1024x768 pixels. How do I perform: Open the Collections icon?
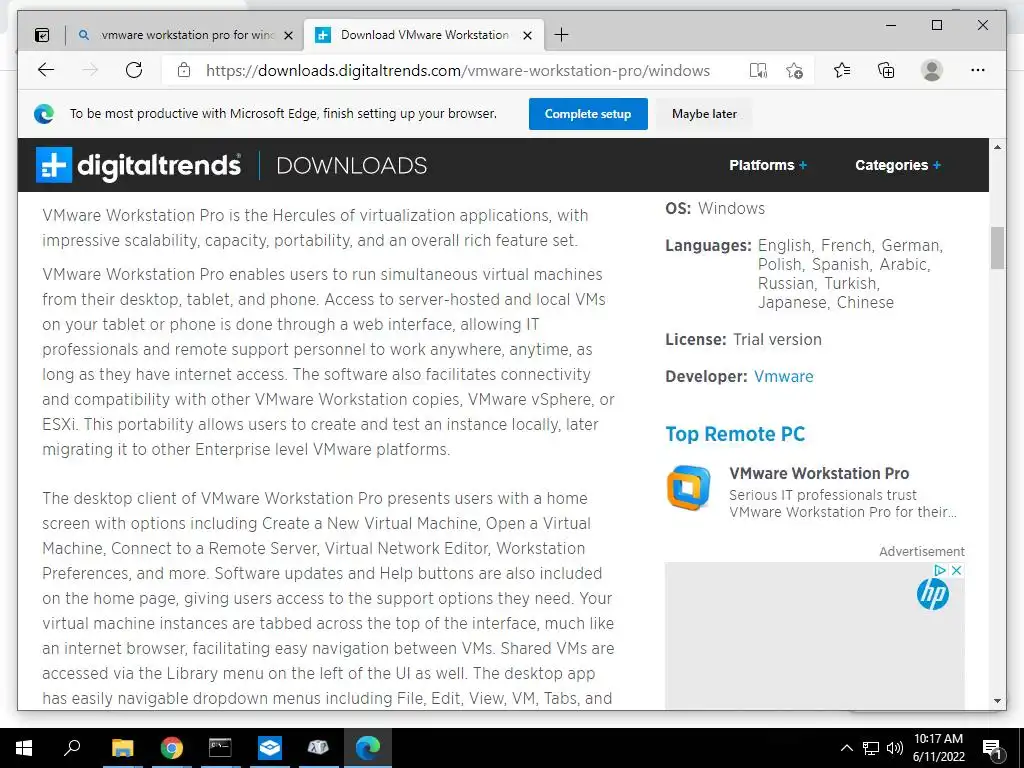pyautogui.click(x=886, y=70)
